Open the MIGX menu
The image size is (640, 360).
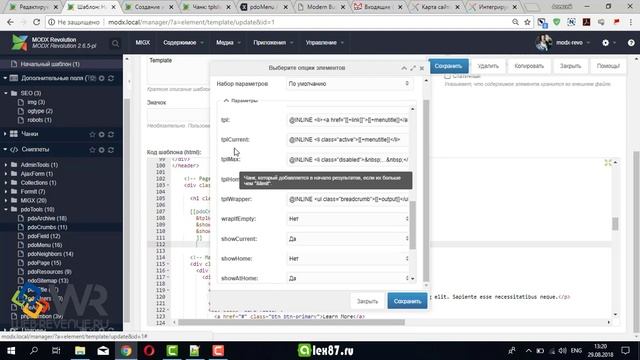[142, 42]
